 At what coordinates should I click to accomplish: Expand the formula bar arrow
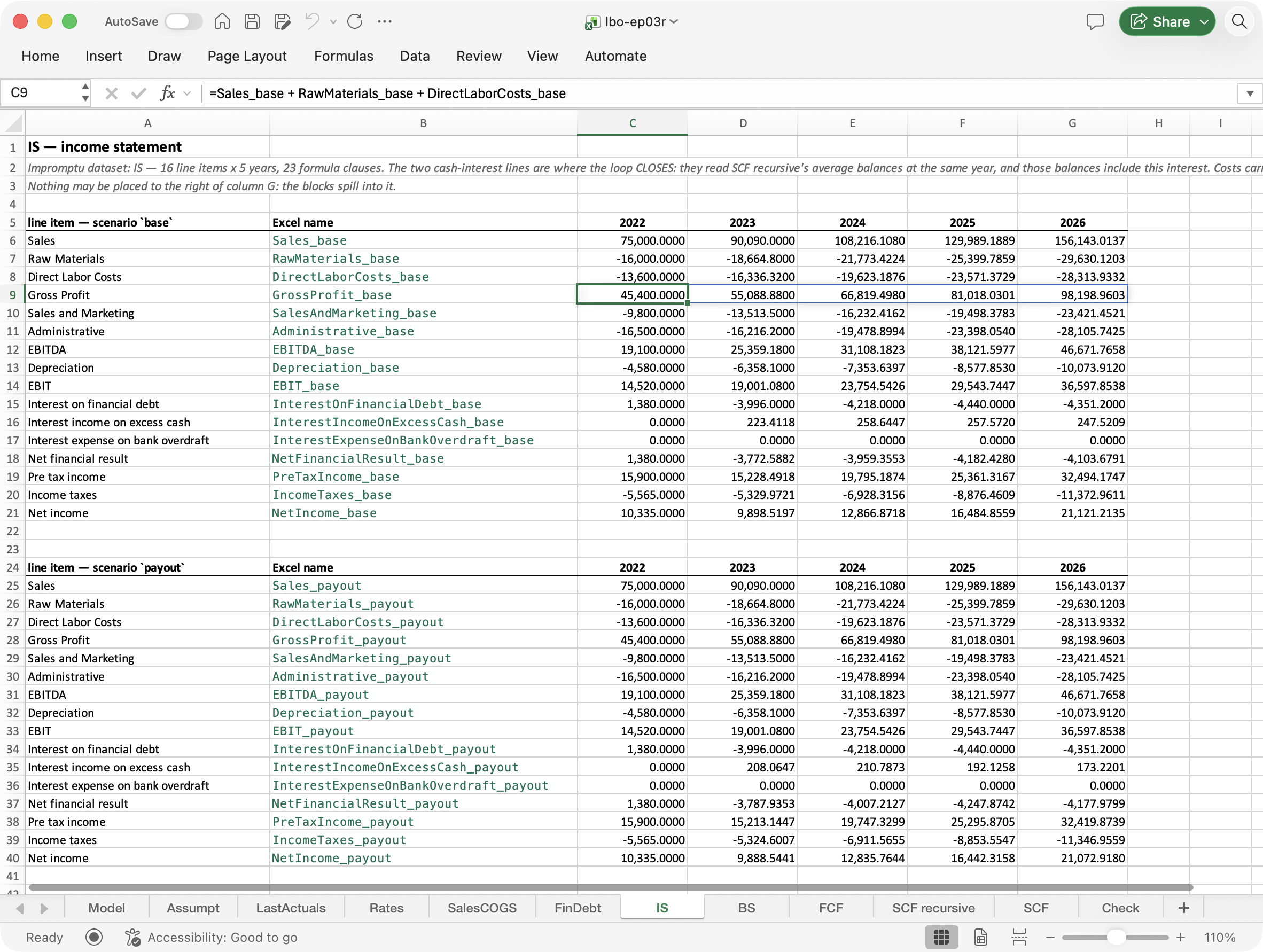(x=1249, y=93)
